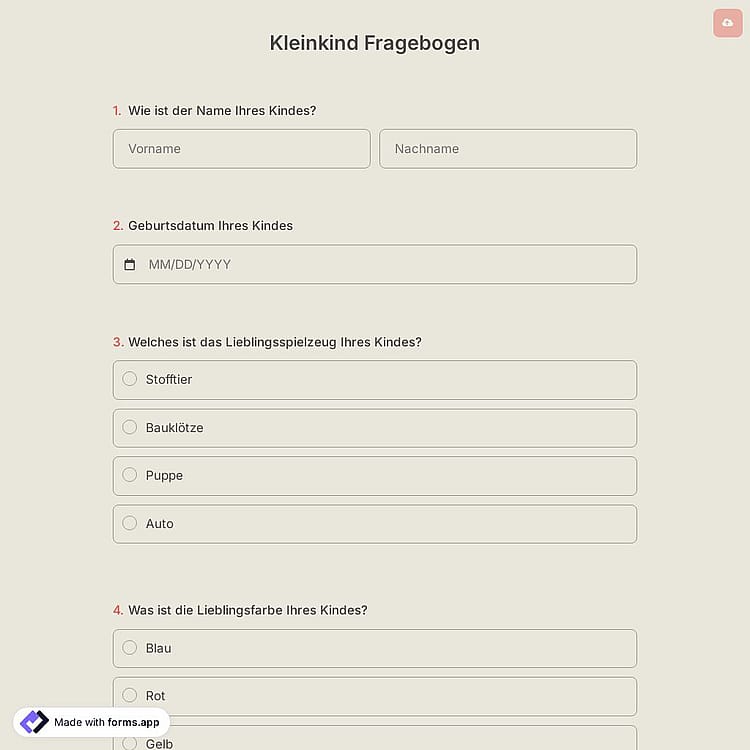This screenshot has height=750, width=750.
Task: Click the Stofftier option row box
Action: [x=375, y=380]
